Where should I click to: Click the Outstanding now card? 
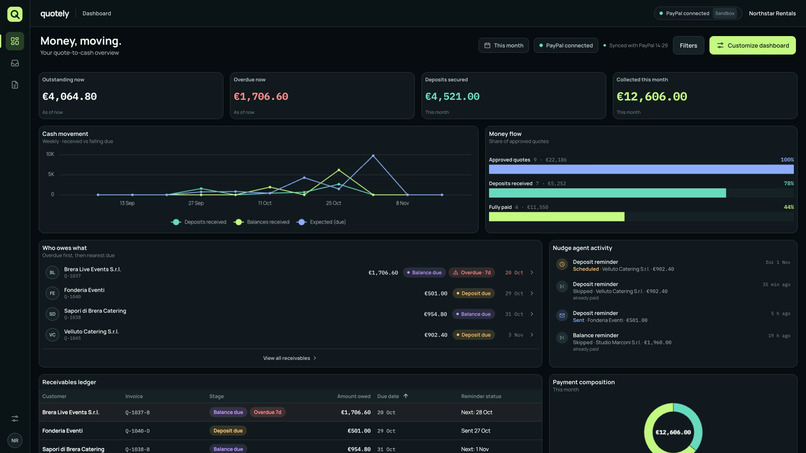point(131,96)
